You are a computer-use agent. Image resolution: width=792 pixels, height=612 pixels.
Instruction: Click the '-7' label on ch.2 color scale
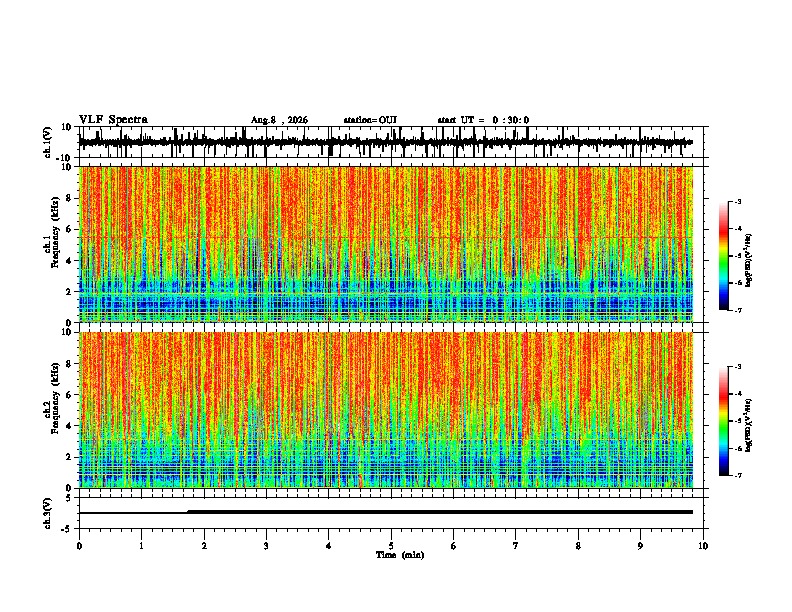[x=738, y=475]
